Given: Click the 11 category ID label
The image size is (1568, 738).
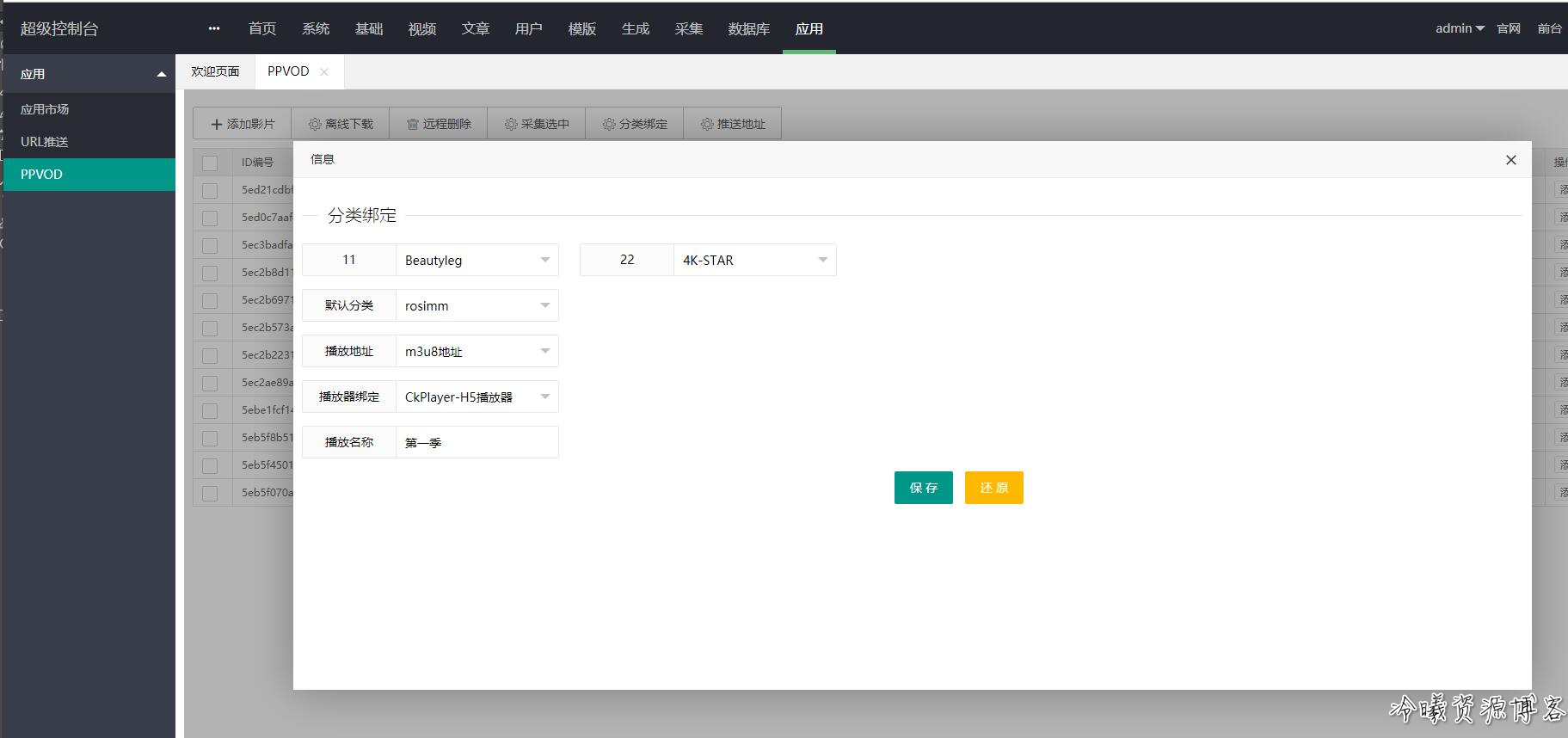Looking at the screenshot, I should [349, 260].
